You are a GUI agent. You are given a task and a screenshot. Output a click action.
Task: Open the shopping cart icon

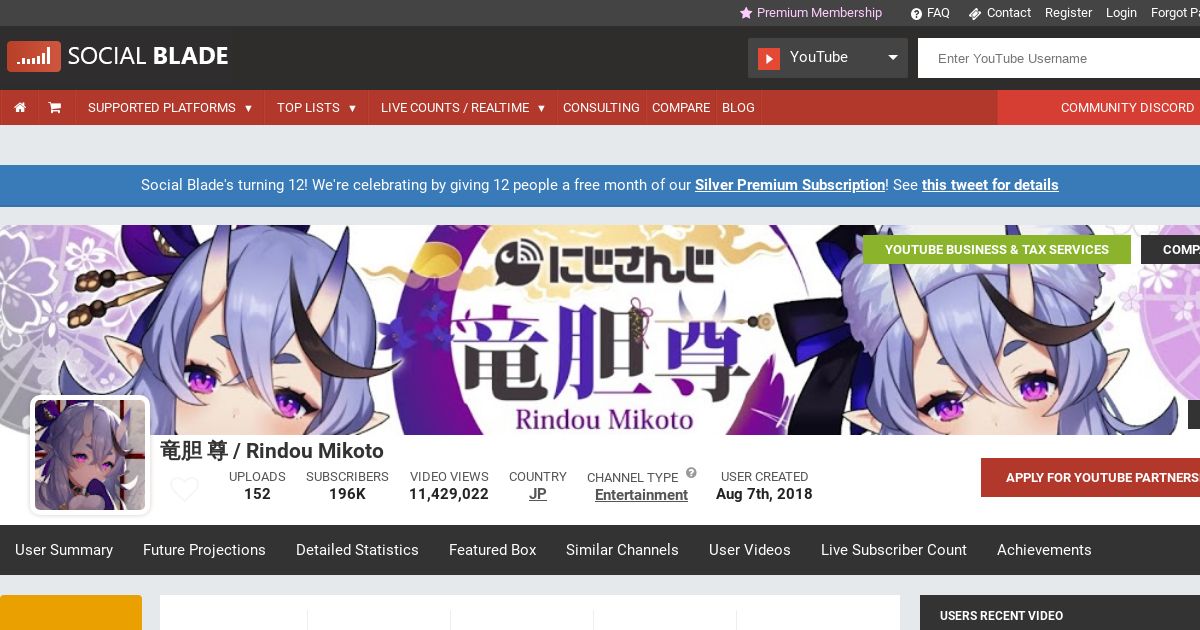pos(55,107)
